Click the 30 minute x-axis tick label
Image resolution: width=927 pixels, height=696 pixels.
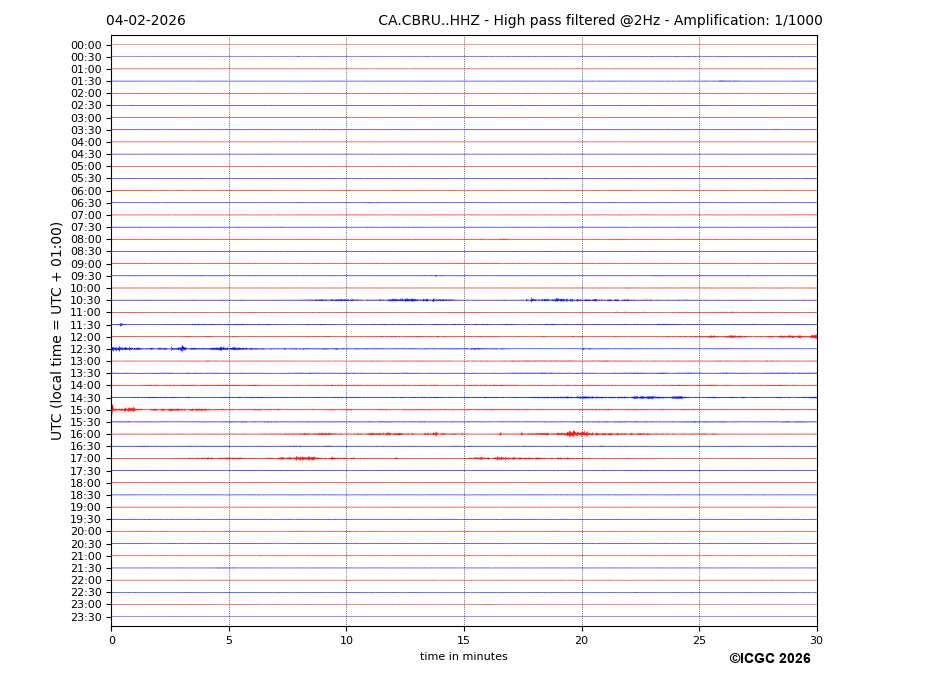[816, 640]
